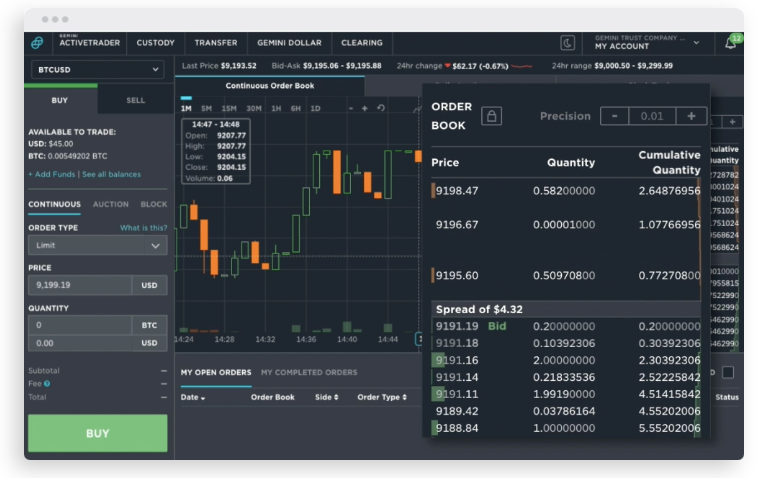The height and width of the screenshot is (478, 761).
Task: Click the price input field
Action: pos(80,285)
